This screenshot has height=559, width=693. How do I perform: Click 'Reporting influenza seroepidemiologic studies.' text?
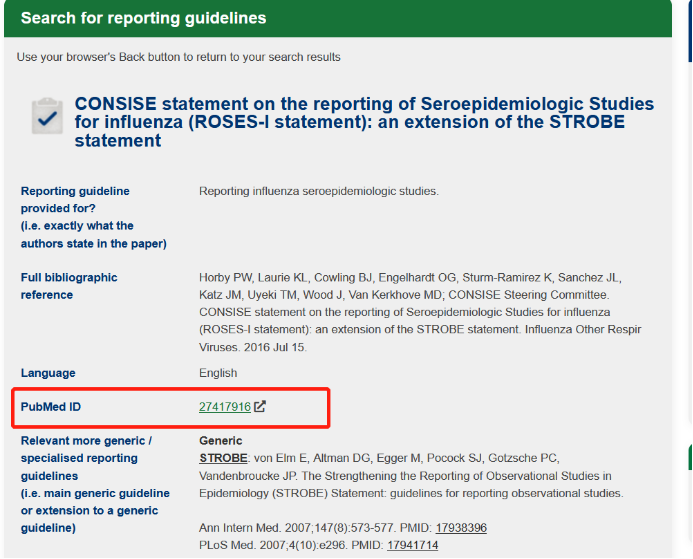coord(319,191)
